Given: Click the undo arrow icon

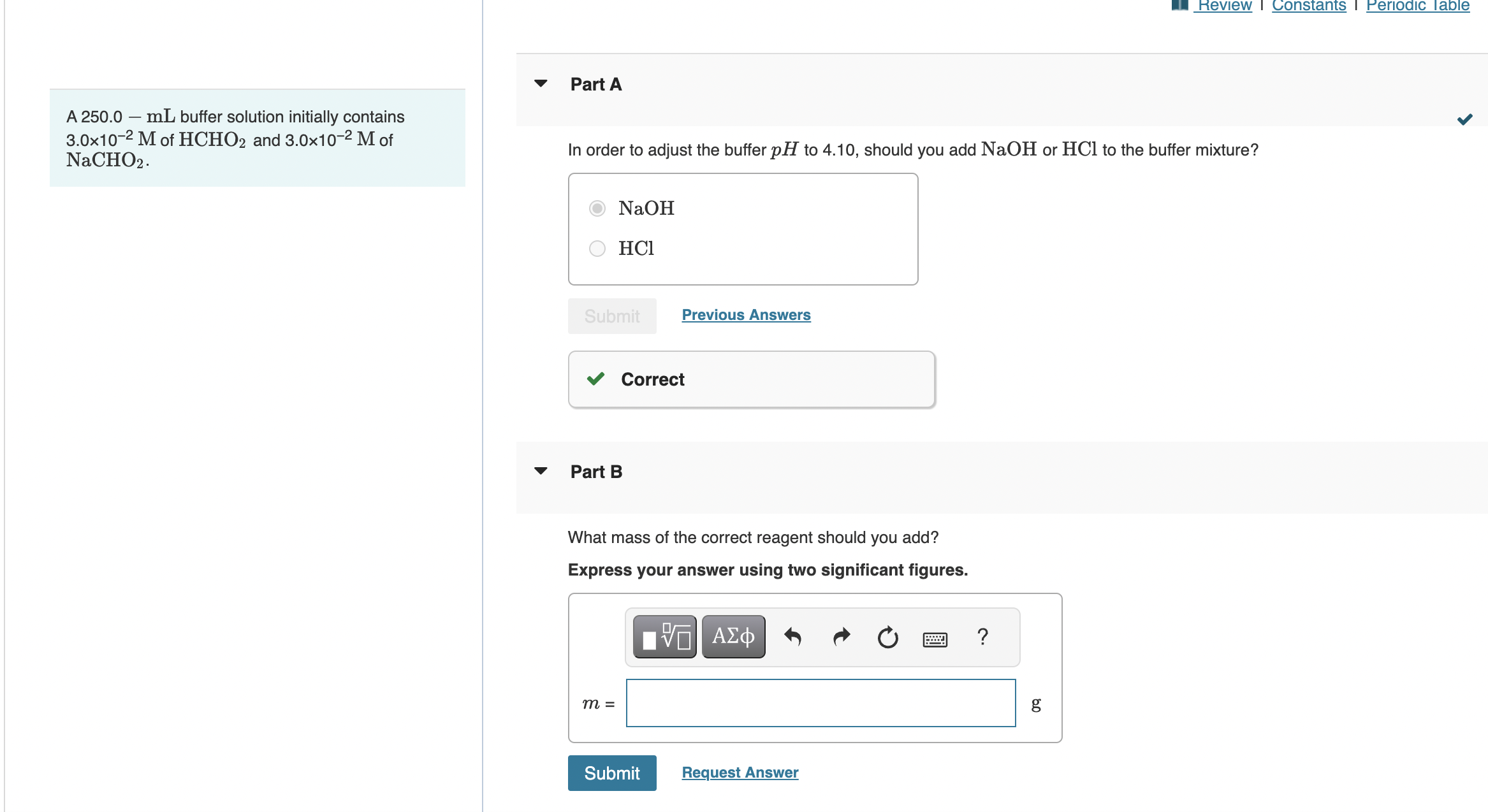Looking at the screenshot, I should [792, 636].
